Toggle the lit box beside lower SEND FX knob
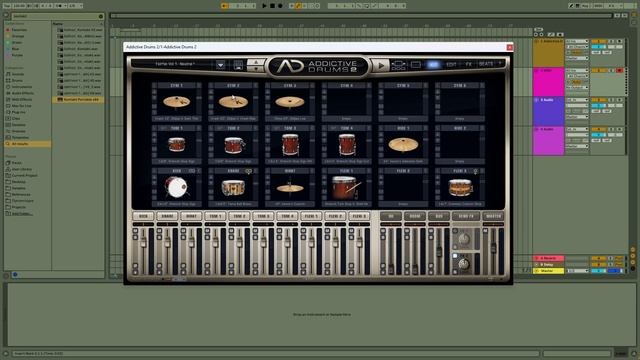 pos(455,256)
